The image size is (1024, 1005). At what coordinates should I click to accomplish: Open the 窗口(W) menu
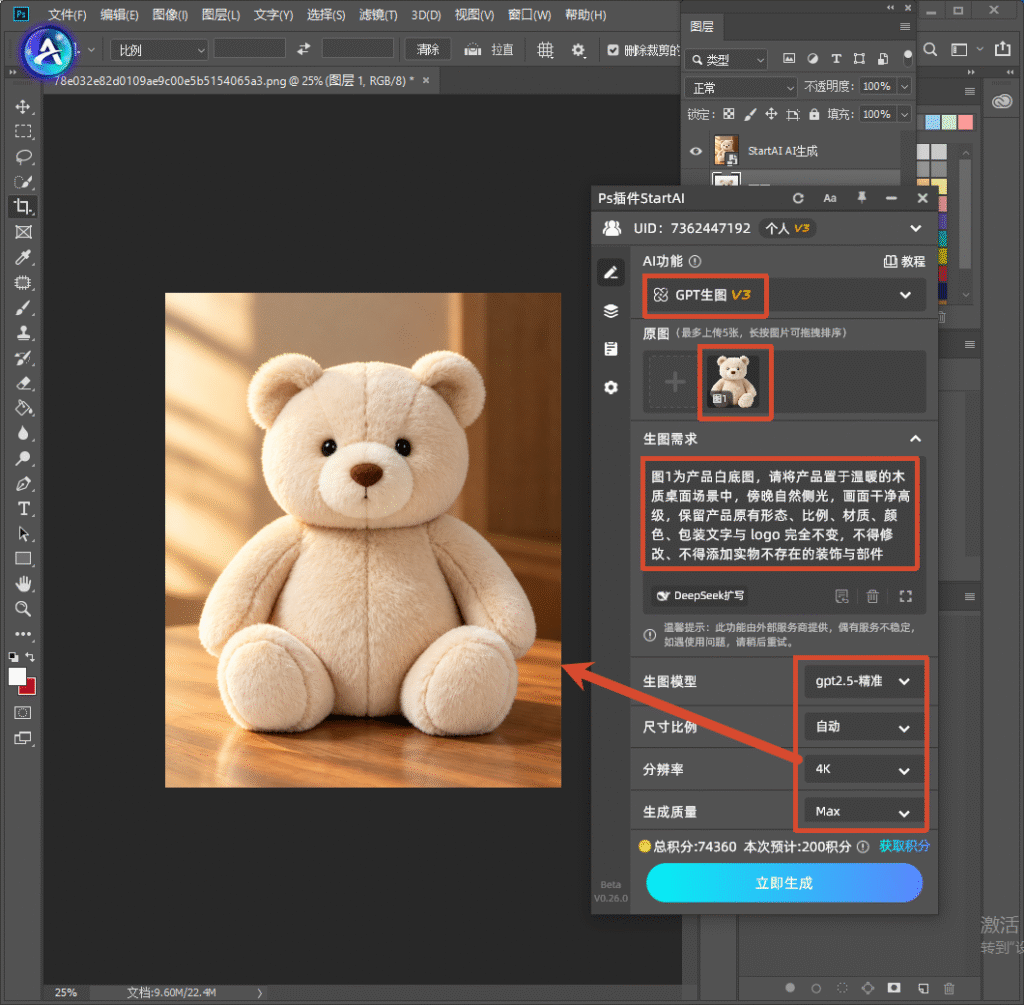(x=529, y=14)
